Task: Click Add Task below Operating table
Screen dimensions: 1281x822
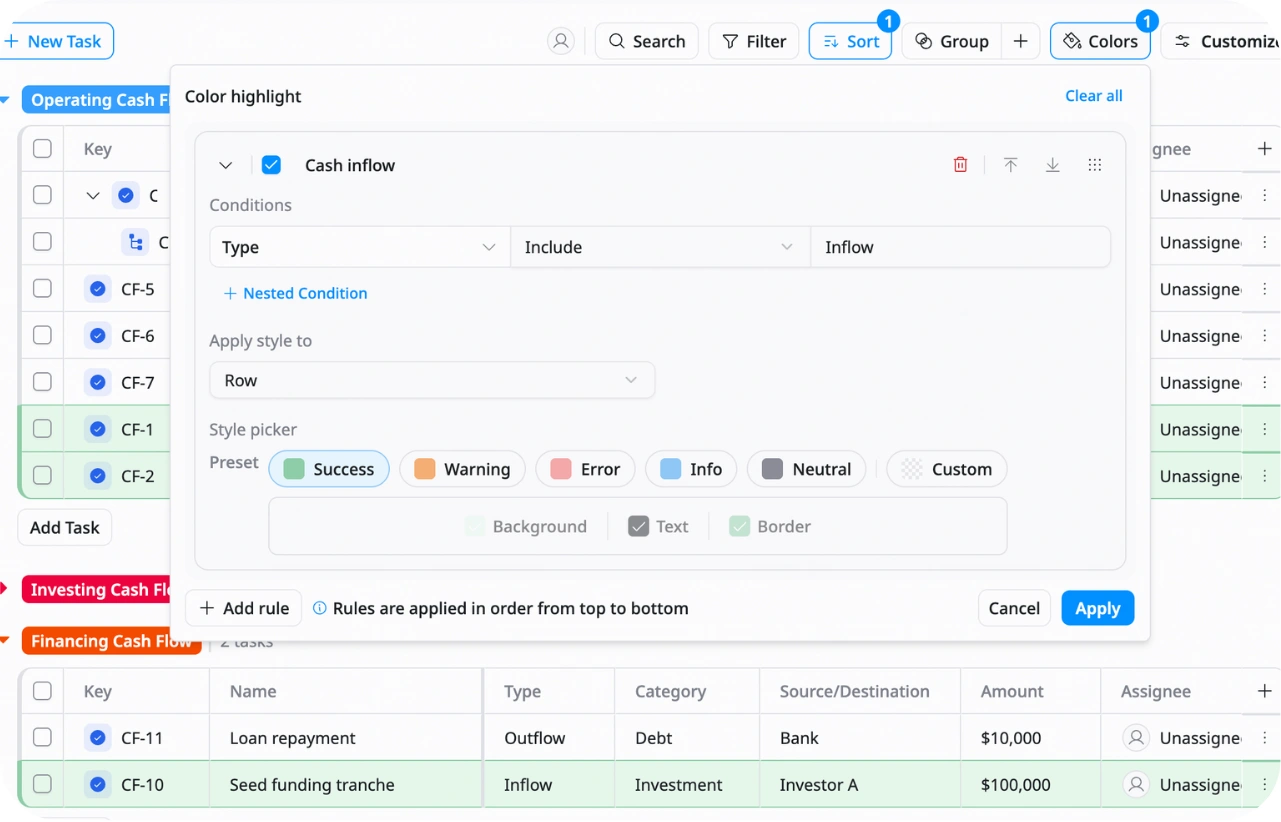Action: tap(65, 527)
